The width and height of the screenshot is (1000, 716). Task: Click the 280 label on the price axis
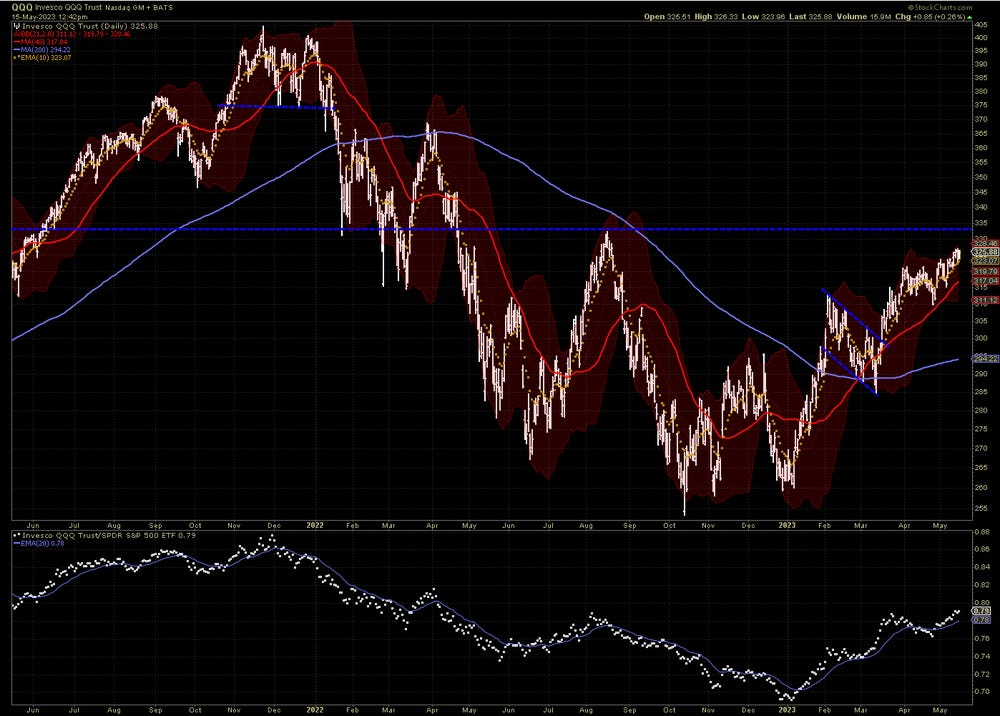pyautogui.click(x=982, y=411)
